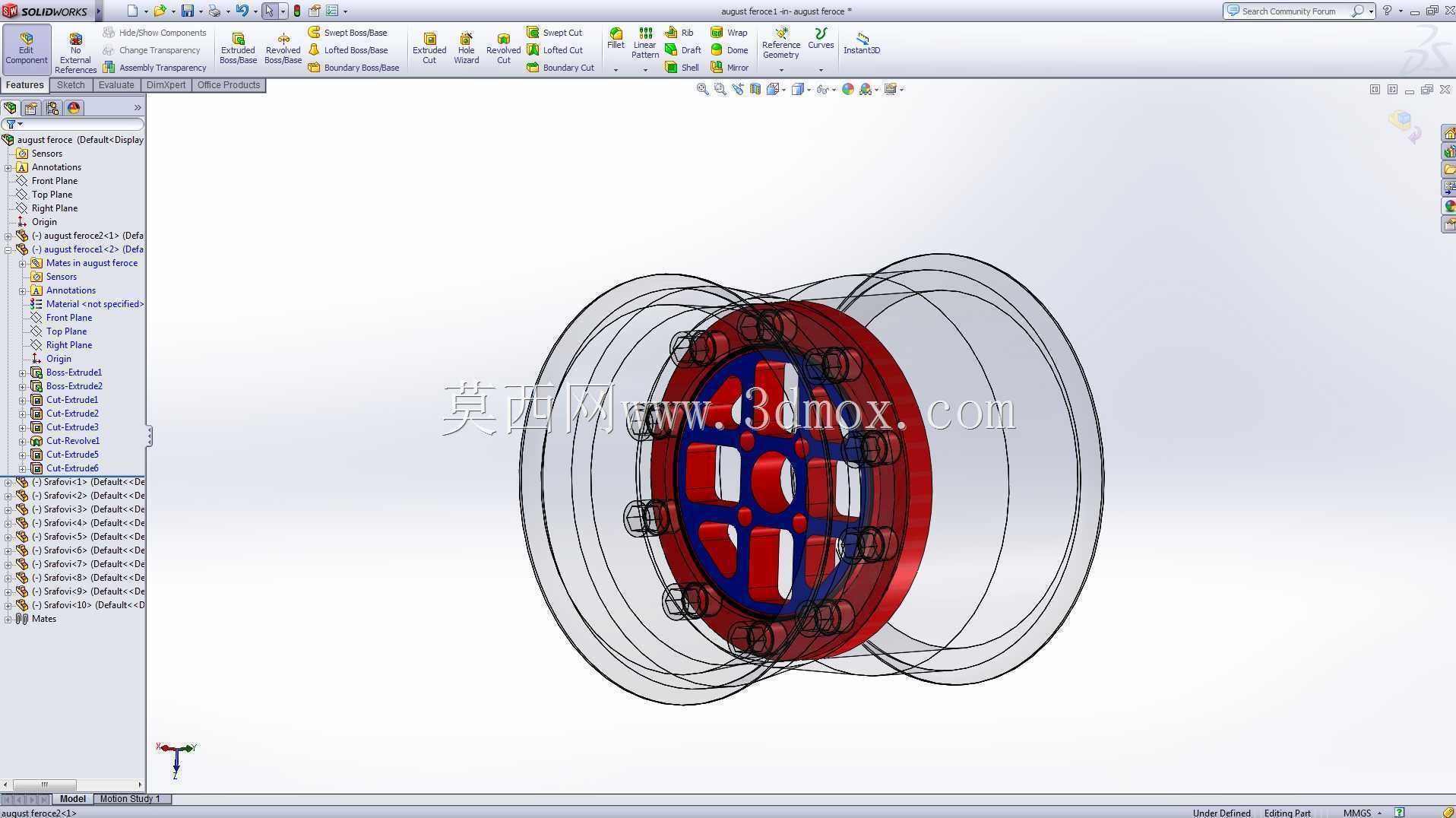Click the Edit Appearance color ball icon
Viewport: 1456px width, 818px height.
pyautogui.click(x=848, y=89)
